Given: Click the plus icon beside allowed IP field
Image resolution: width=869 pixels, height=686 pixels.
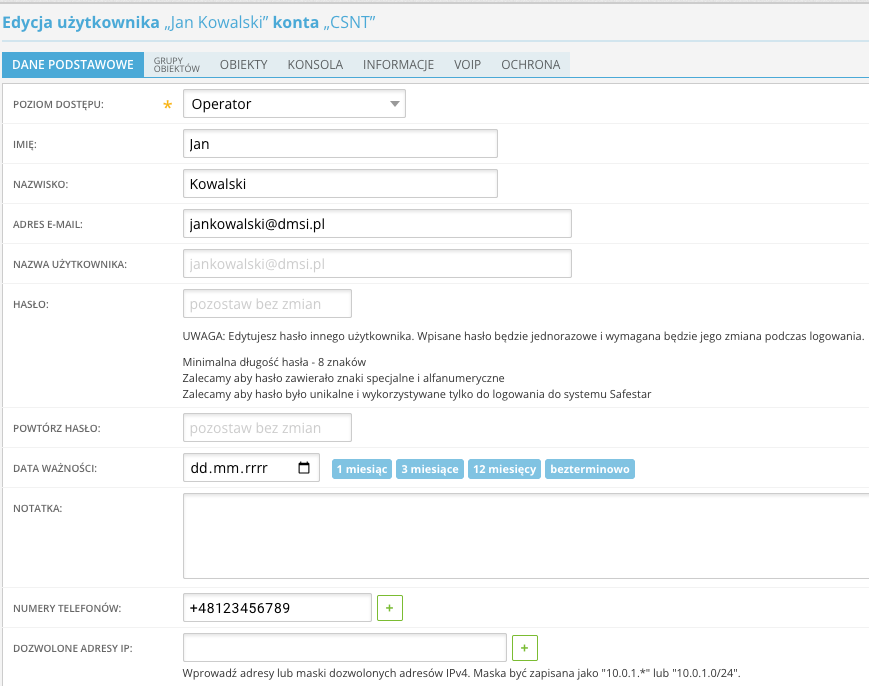Looking at the screenshot, I should pyautogui.click(x=524, y=647).
